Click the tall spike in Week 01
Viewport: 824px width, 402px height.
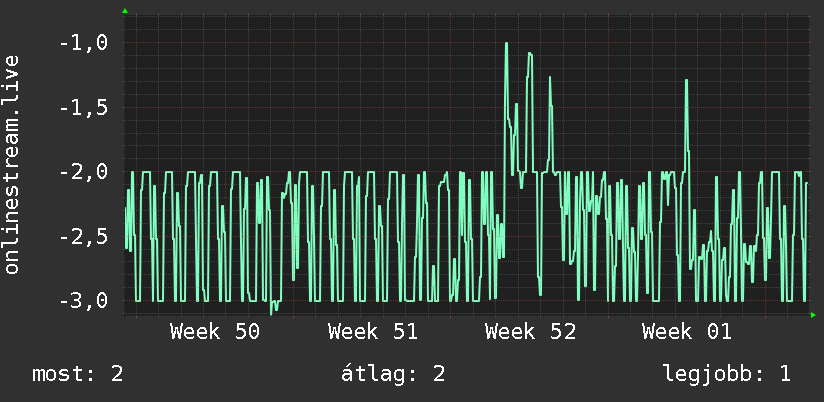[686, 80]
